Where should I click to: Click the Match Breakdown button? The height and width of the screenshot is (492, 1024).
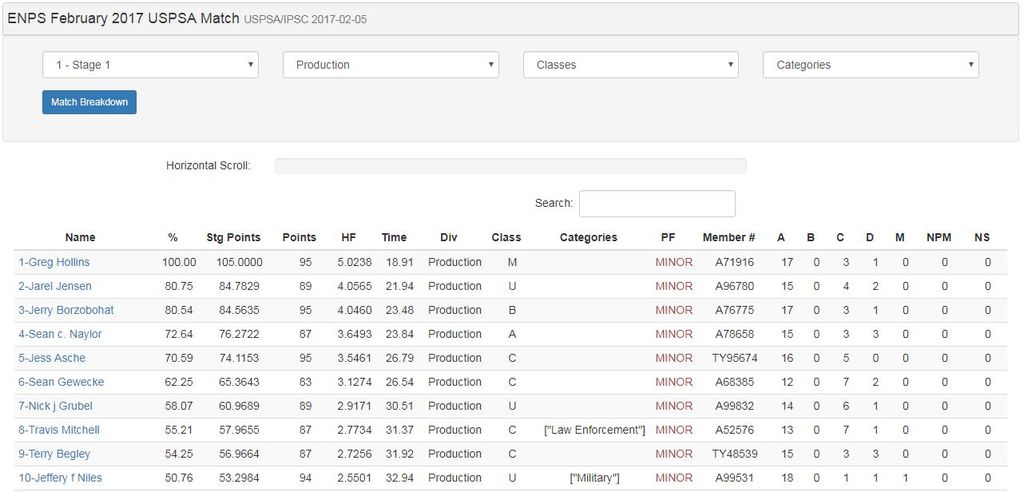[x=89, y=102]
